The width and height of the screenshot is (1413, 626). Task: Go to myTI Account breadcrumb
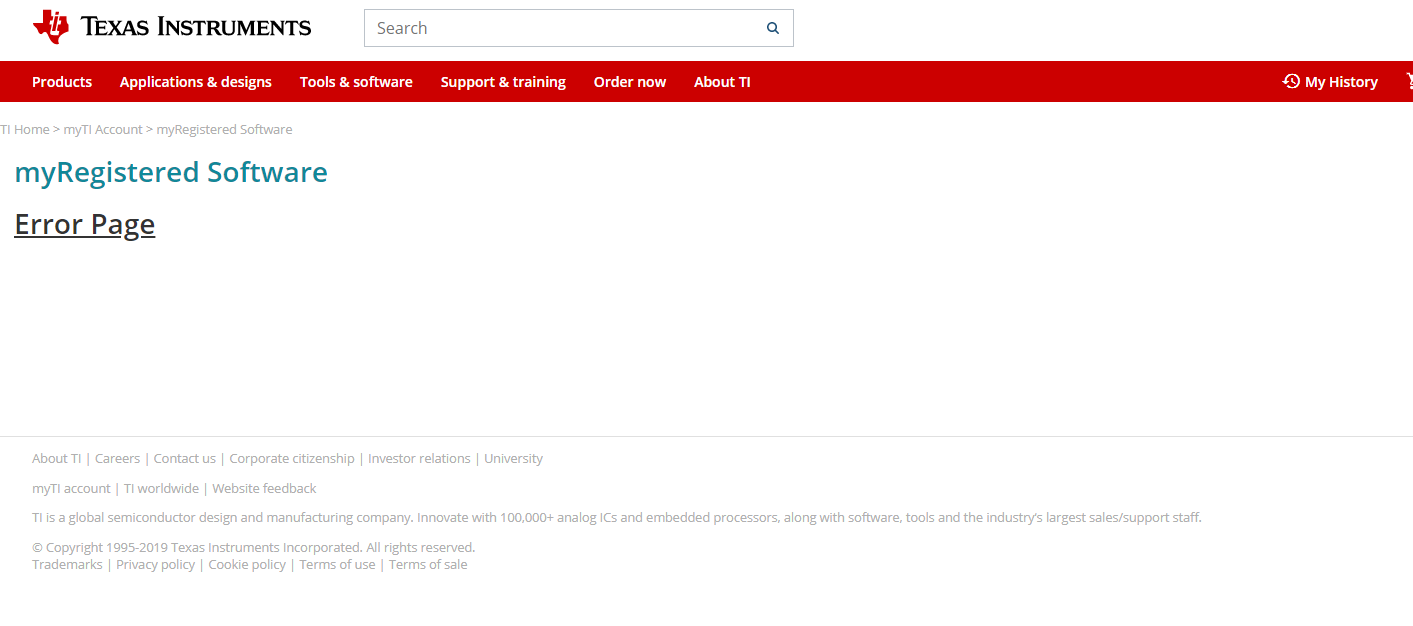click(x=103, y=130)
